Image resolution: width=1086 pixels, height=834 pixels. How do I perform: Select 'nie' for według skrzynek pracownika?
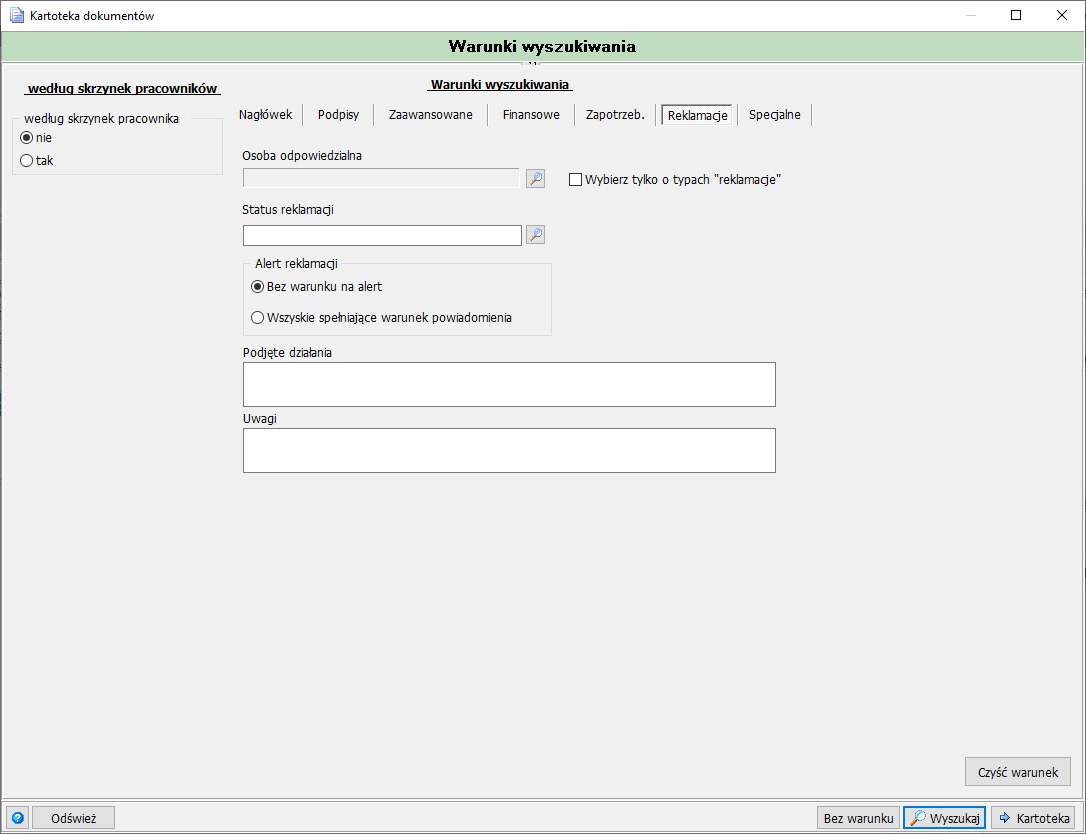click(x=27, y=138)
